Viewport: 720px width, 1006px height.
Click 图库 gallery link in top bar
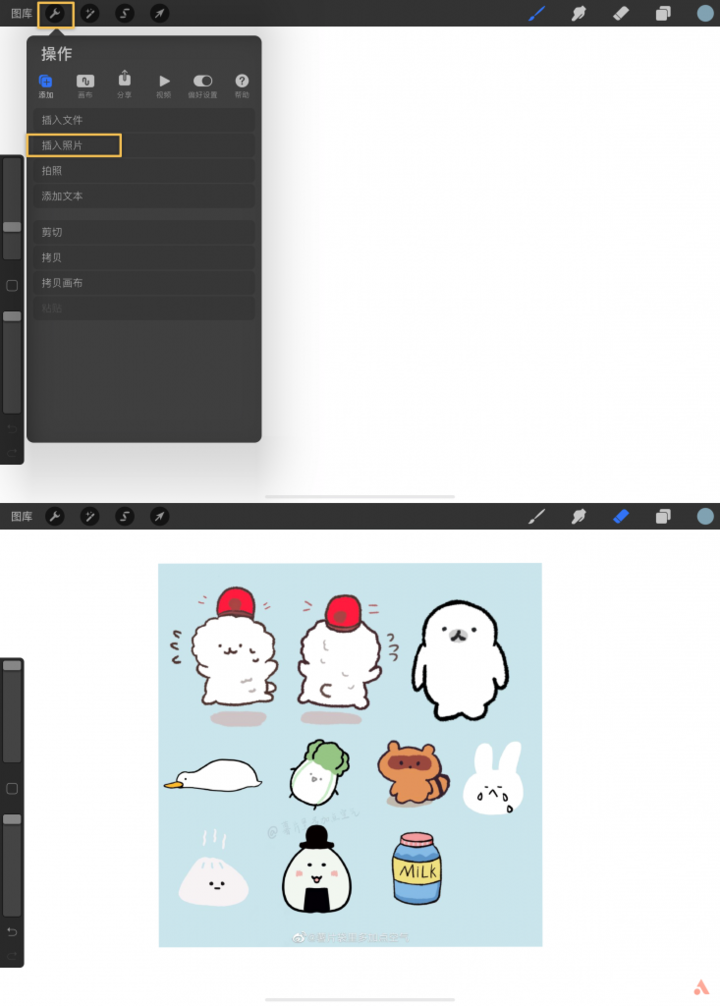[x=21, y=13]
